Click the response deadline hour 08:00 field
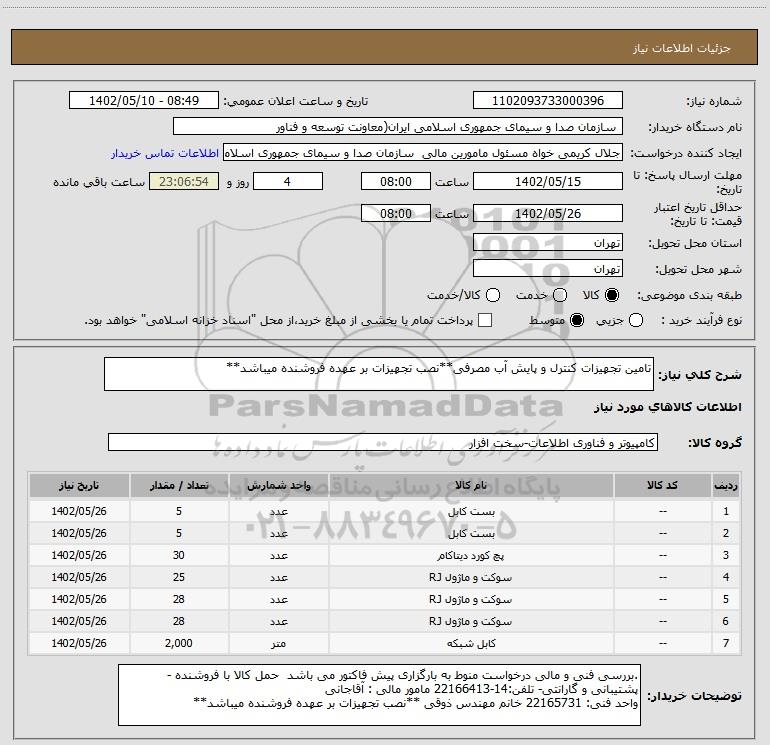 click(396, 182)
